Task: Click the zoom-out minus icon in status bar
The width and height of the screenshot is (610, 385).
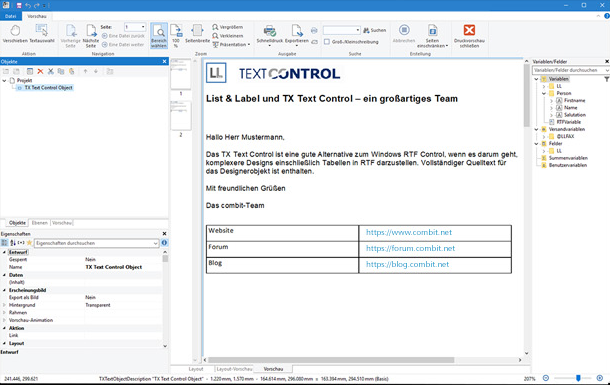Action: click(x=546, y=378)
